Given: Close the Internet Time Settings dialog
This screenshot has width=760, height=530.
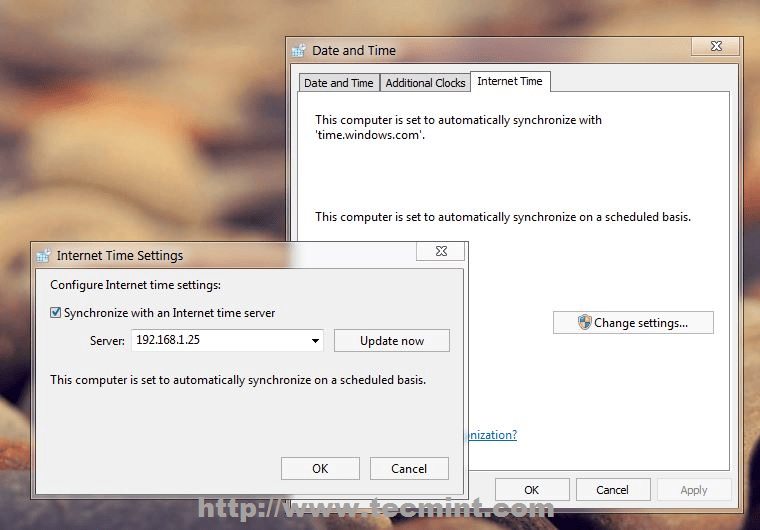Looking at the screenshot, I should click(441, 252).
